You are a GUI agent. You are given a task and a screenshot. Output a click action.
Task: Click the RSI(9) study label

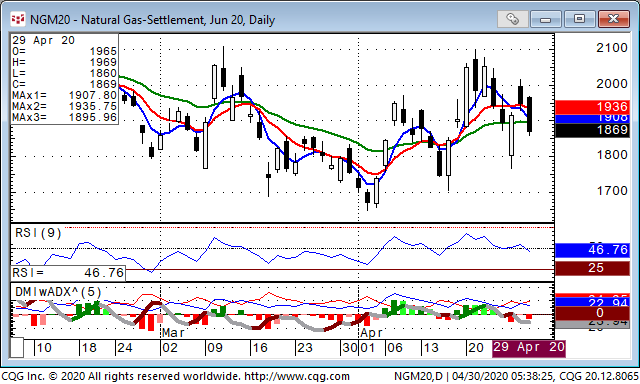[38, 233]
